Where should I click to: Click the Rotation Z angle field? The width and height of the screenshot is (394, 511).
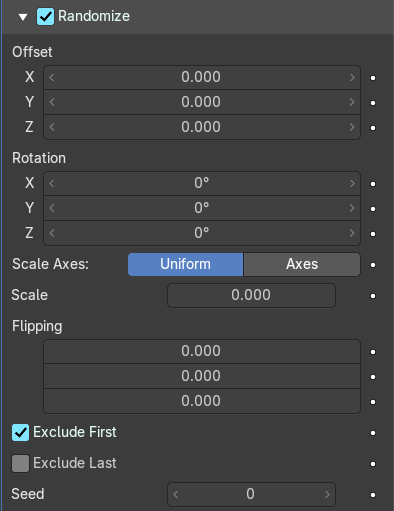202,233
